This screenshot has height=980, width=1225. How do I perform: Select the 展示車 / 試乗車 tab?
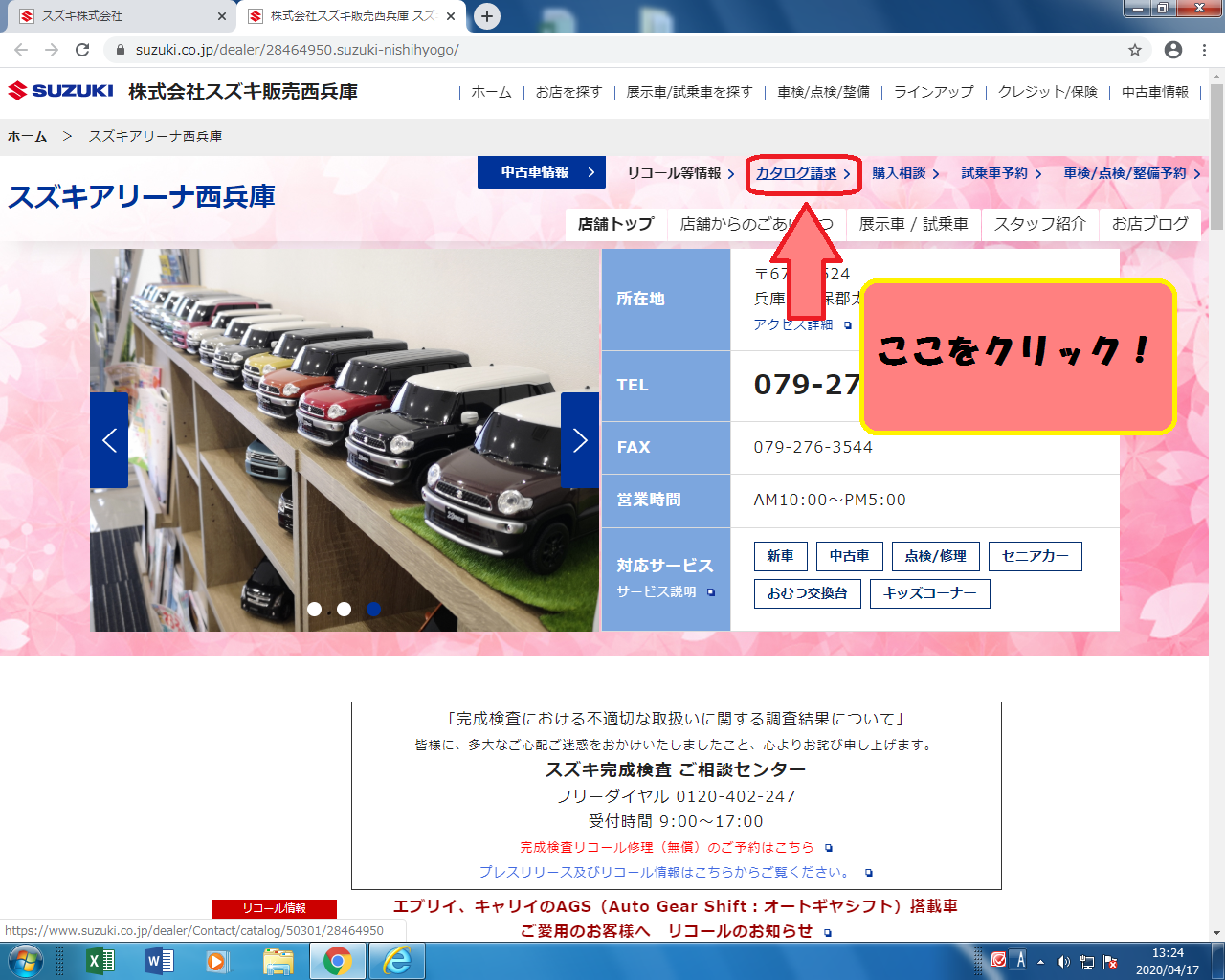click(913, 224)
